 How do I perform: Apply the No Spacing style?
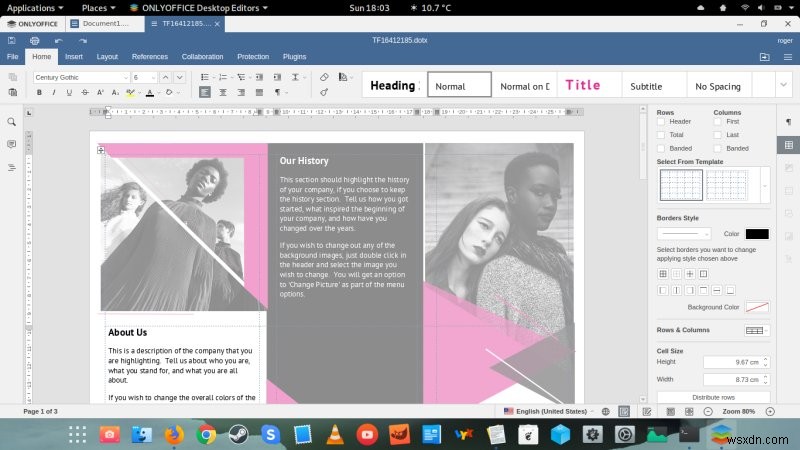point(719,85)
